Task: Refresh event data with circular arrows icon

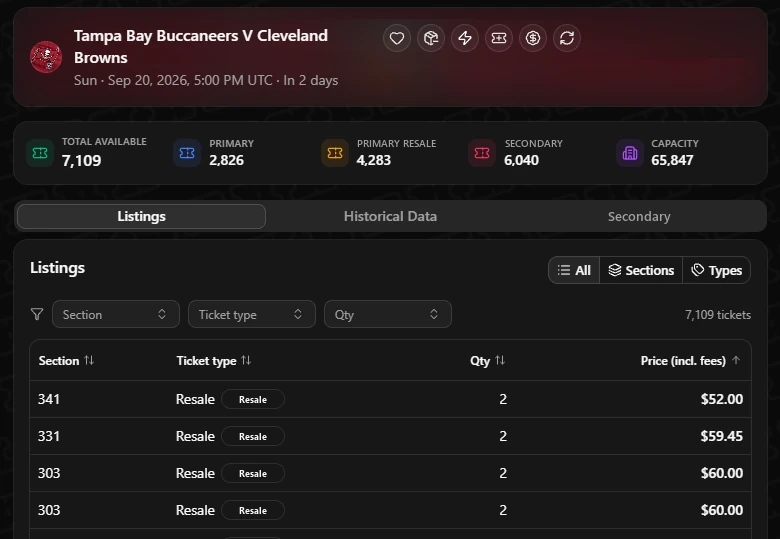Action: pyautogui.click(x=567, y=38)
